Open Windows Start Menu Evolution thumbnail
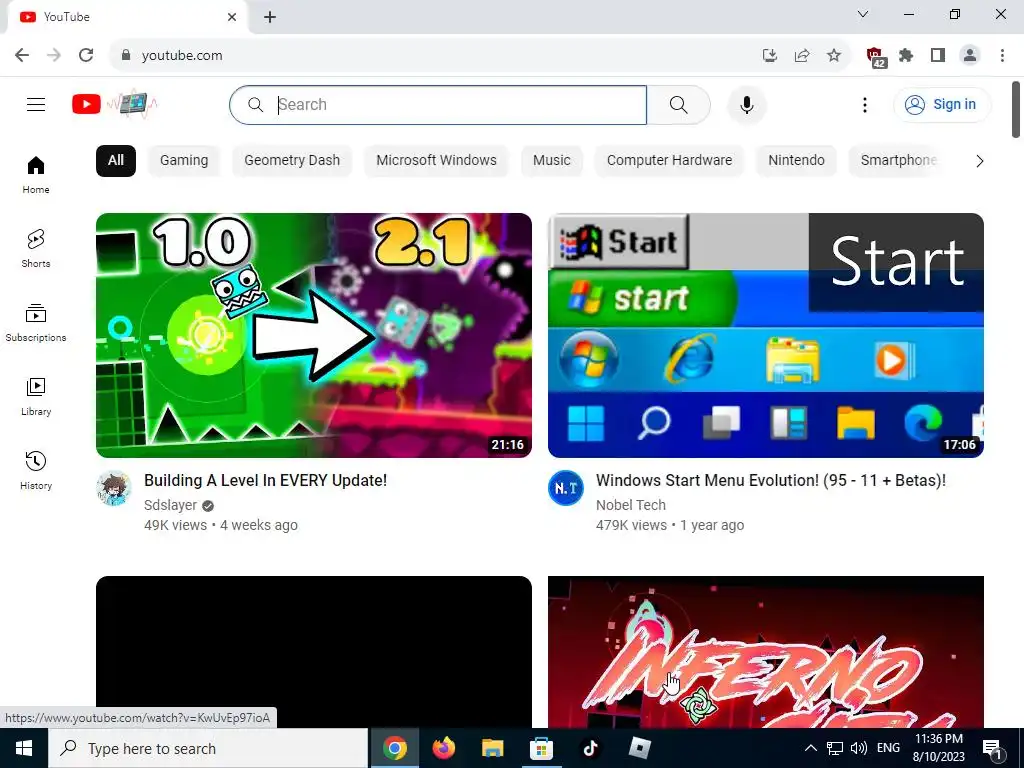 click(765, 335)
